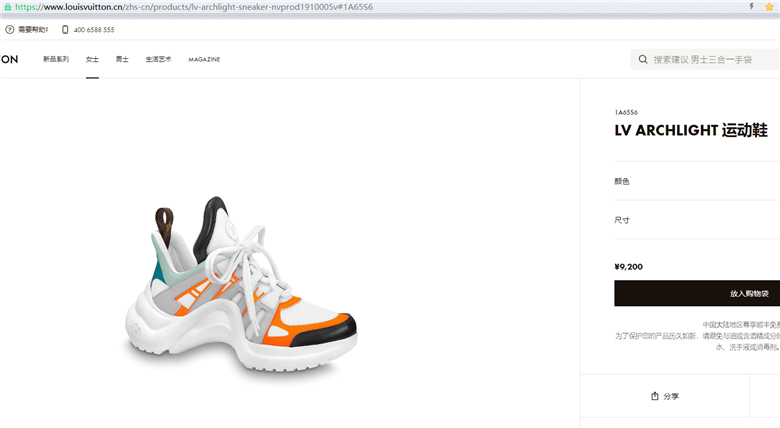
Task: Click the green padlock icon in address bar
Action: pos(7,7)
